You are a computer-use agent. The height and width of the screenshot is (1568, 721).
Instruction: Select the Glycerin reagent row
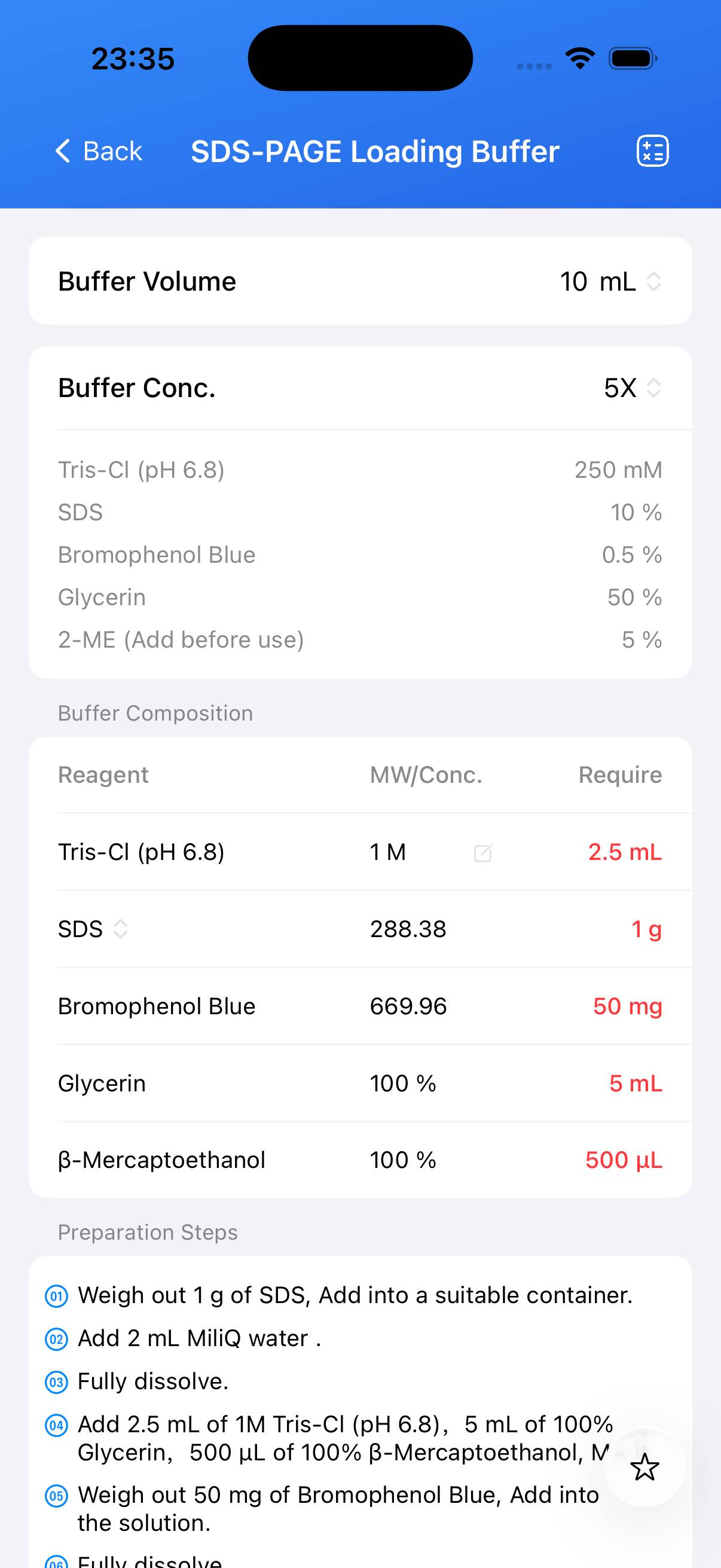pyautogui.click(x=102, y=1084)
